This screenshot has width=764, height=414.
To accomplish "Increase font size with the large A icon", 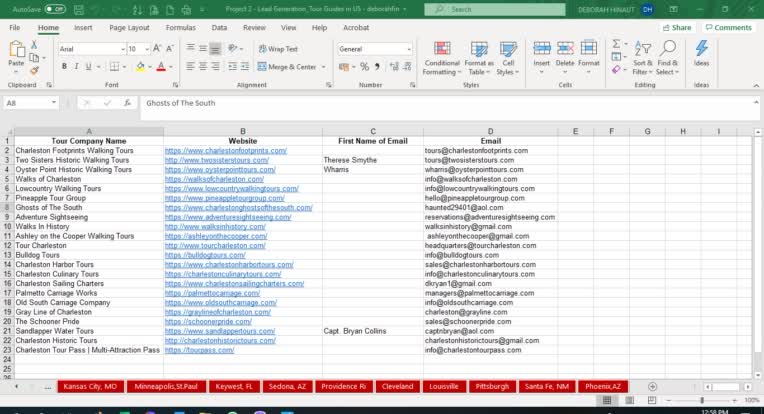I will coord(157,49).
